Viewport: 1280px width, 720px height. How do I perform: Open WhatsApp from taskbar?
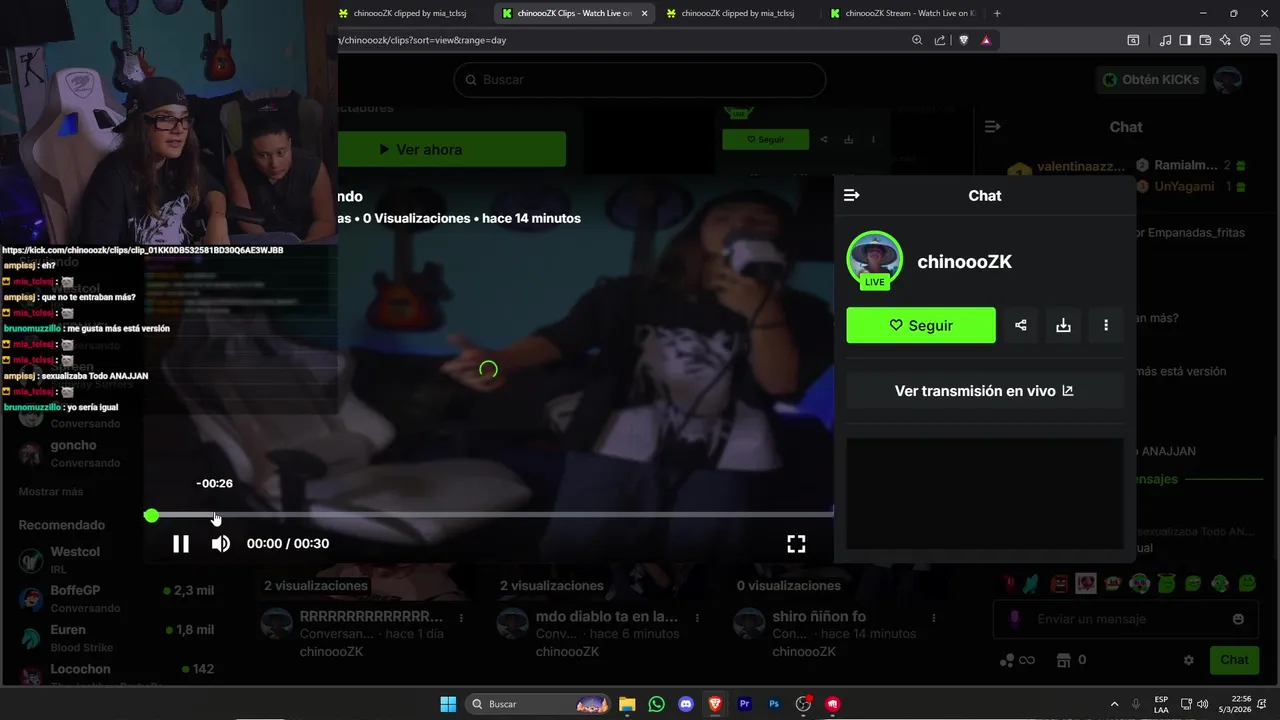656,704
